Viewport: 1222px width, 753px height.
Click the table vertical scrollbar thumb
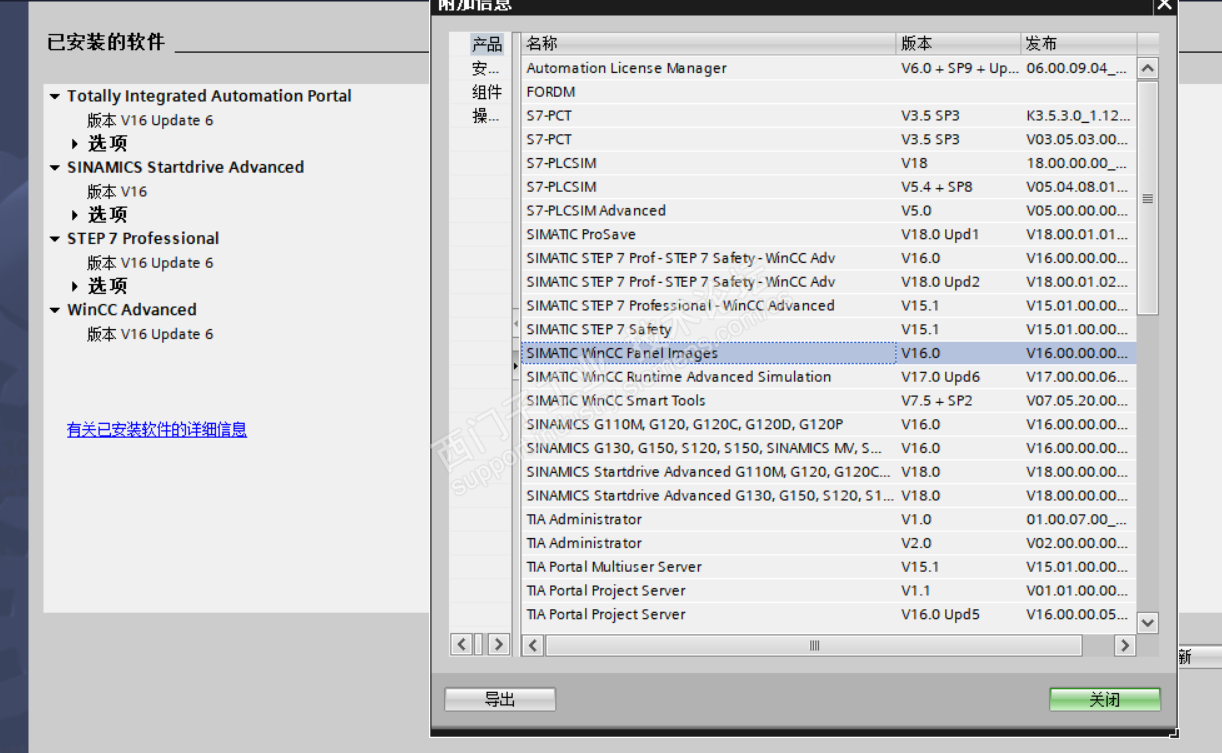[1147, 198]
